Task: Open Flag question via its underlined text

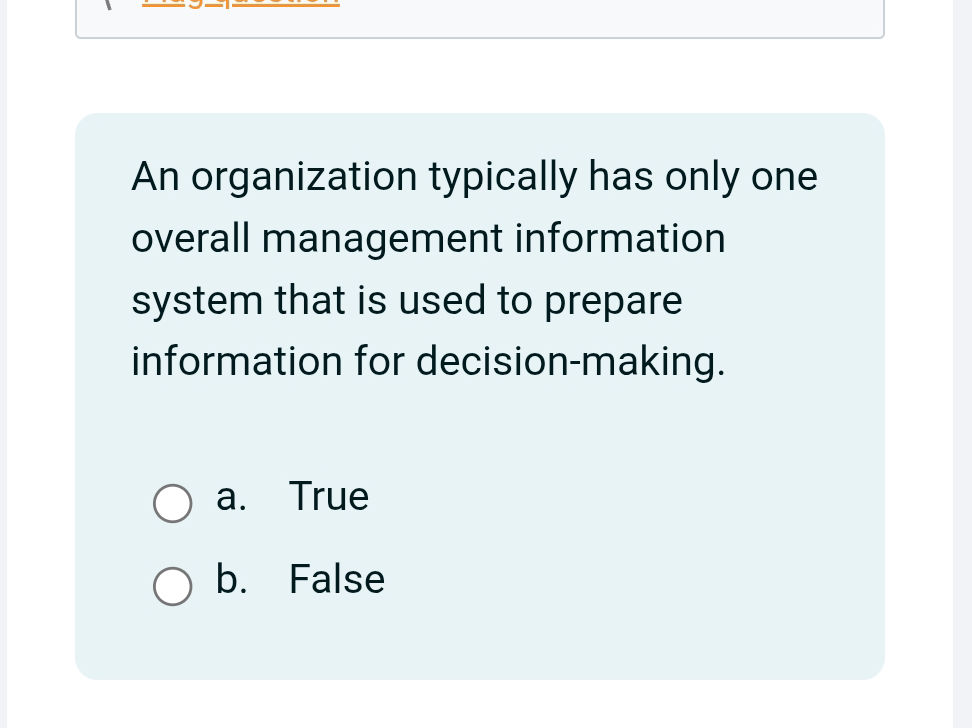Action: [240, 3]
